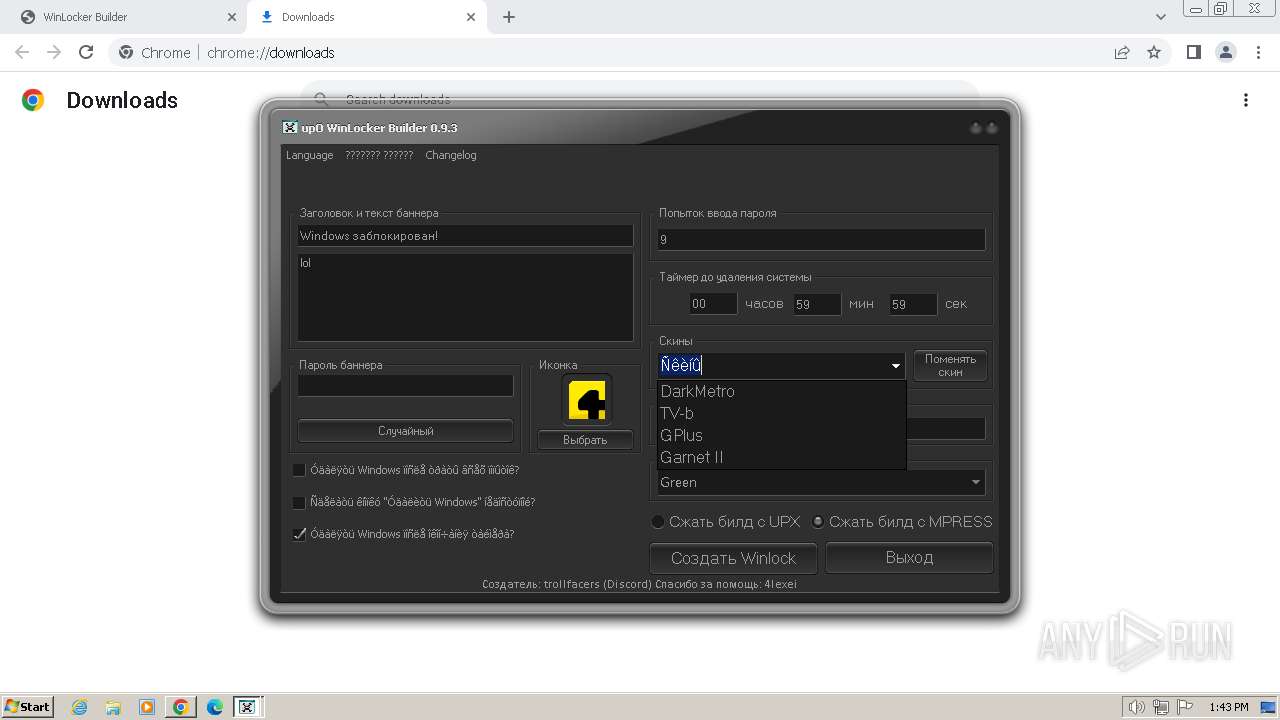Click the password attempts field showing 9
Image resolution: width=1280 pixels, height=720 pixels.
click(821, 240)
